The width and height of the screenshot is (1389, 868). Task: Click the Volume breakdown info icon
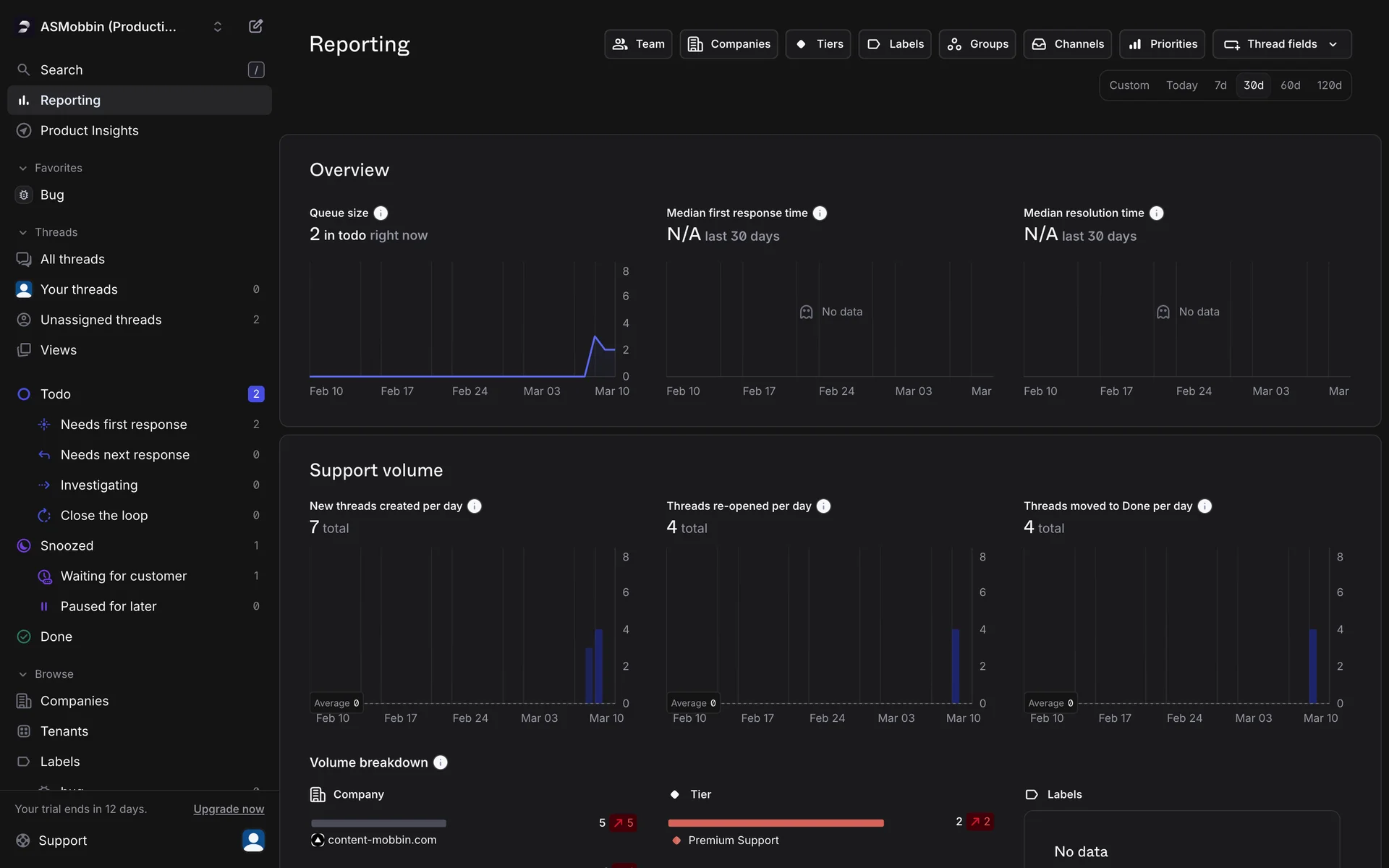[440, 762]
